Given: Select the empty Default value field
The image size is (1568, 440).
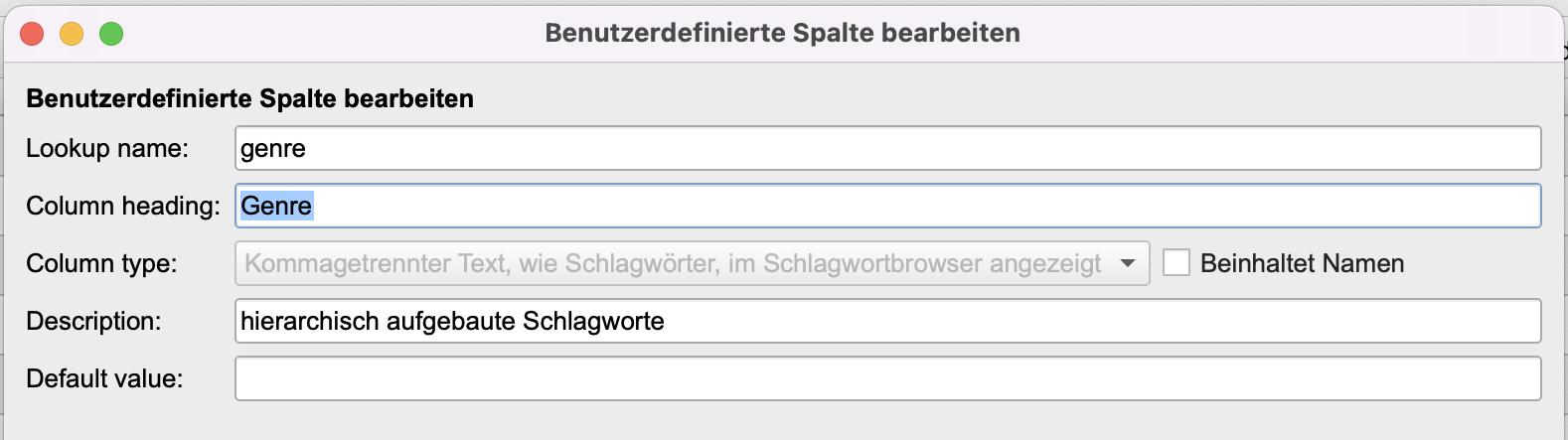Looking at the screenshot, I should tap(887, 379).
